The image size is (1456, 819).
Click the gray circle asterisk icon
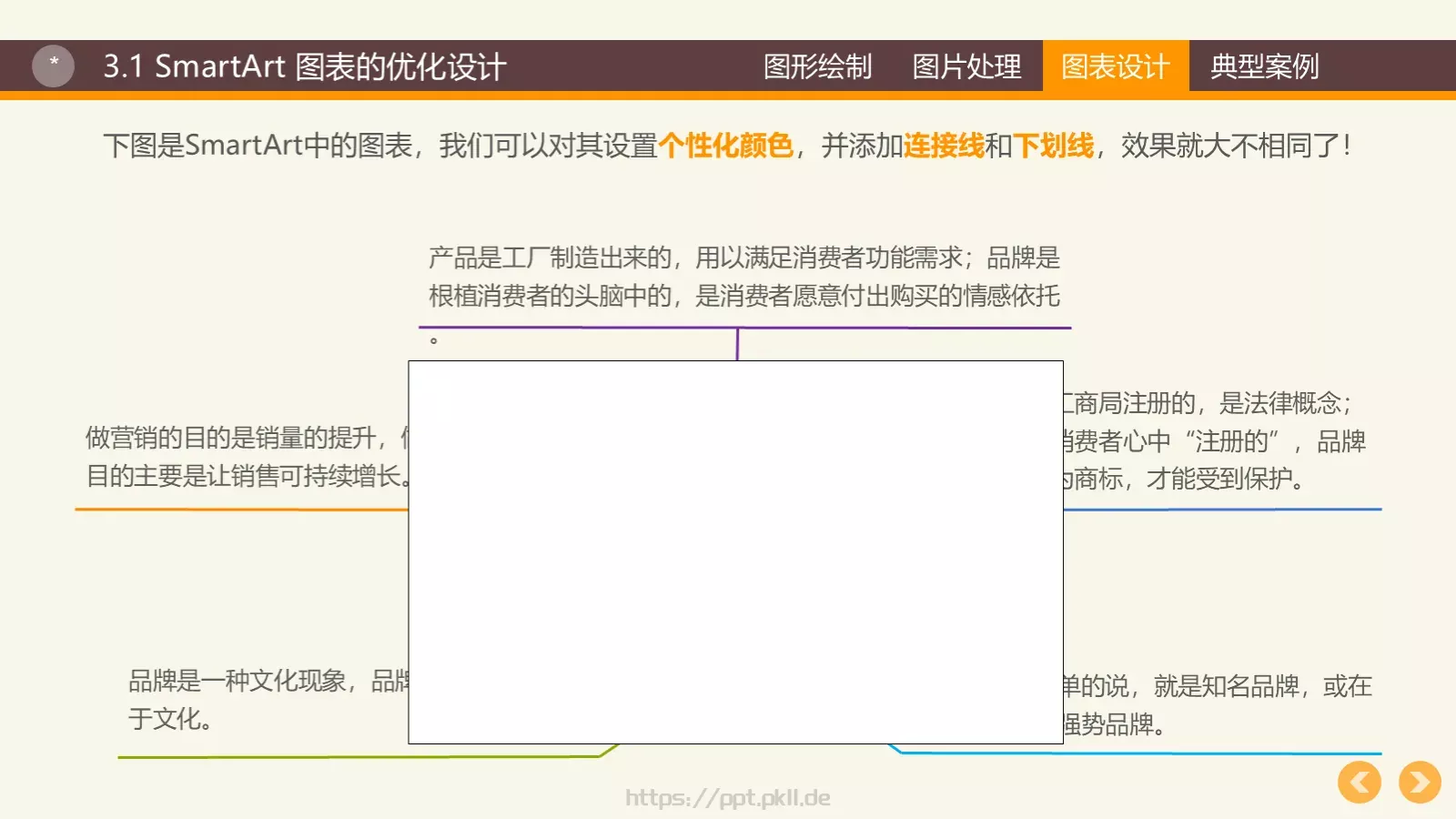coord(53,66)
